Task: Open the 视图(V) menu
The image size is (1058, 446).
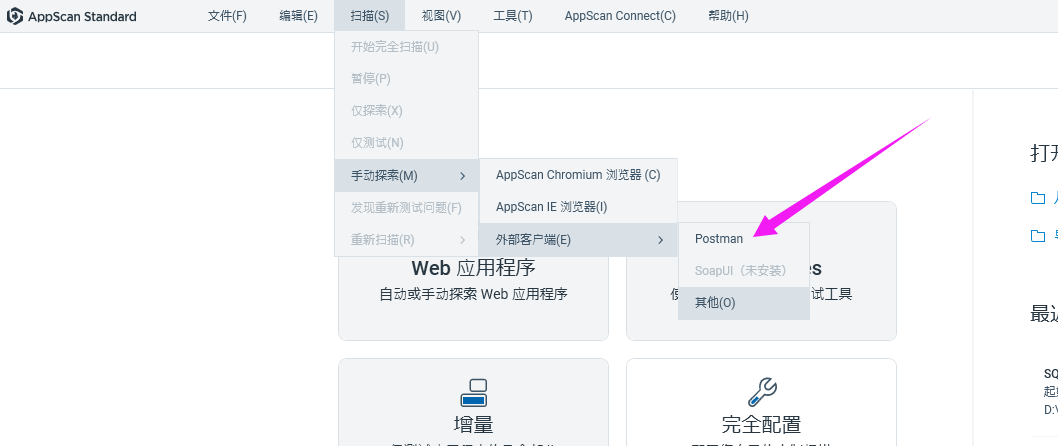Action: (x=441, y=16)
